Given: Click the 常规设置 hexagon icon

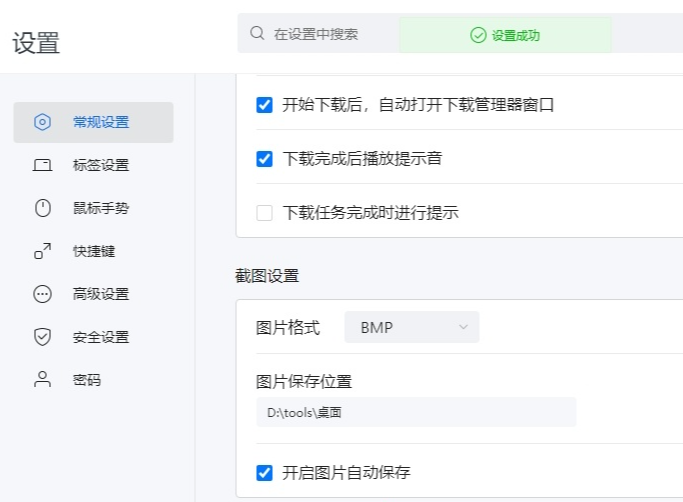Looking at the screenshot, I should [42, 122].
